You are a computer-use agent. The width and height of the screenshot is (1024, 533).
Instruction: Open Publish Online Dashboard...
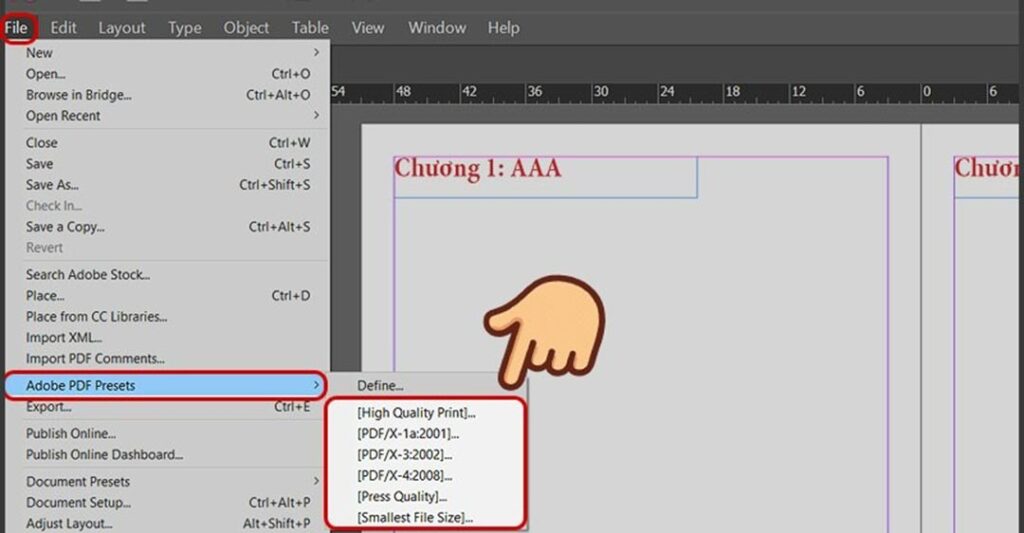(x=167, y=455)
